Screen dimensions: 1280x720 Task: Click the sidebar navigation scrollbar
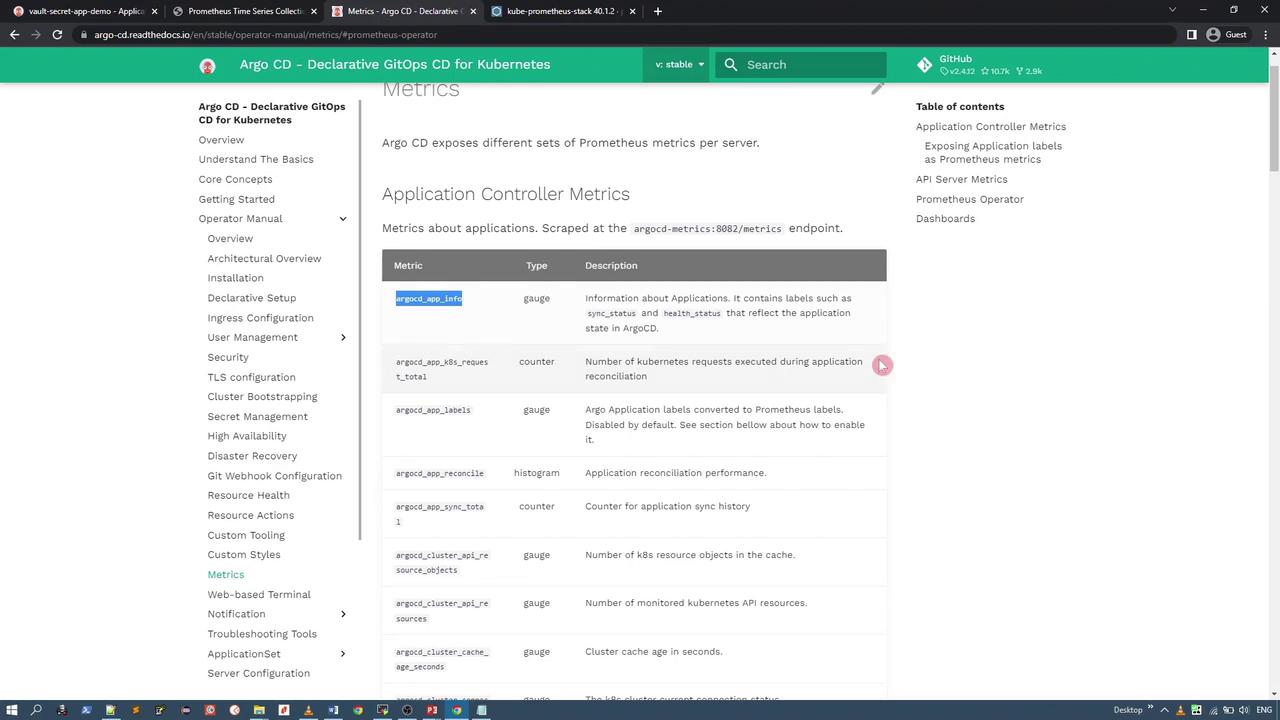pyautogui.click(x=360, y=320)
